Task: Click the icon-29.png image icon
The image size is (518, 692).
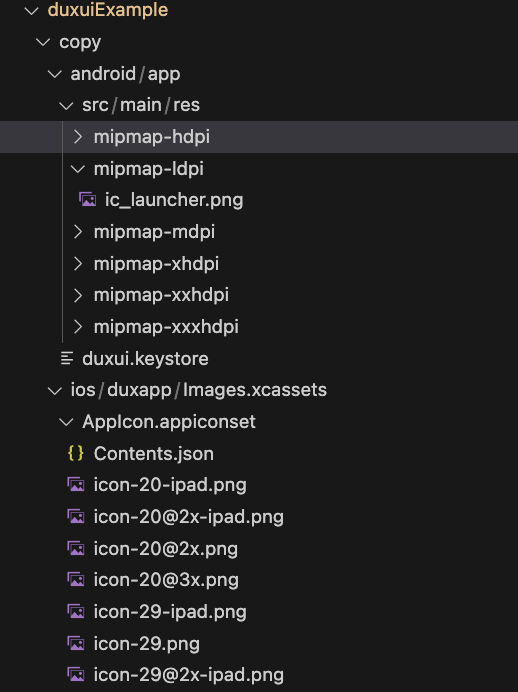Action: (75, 643)
